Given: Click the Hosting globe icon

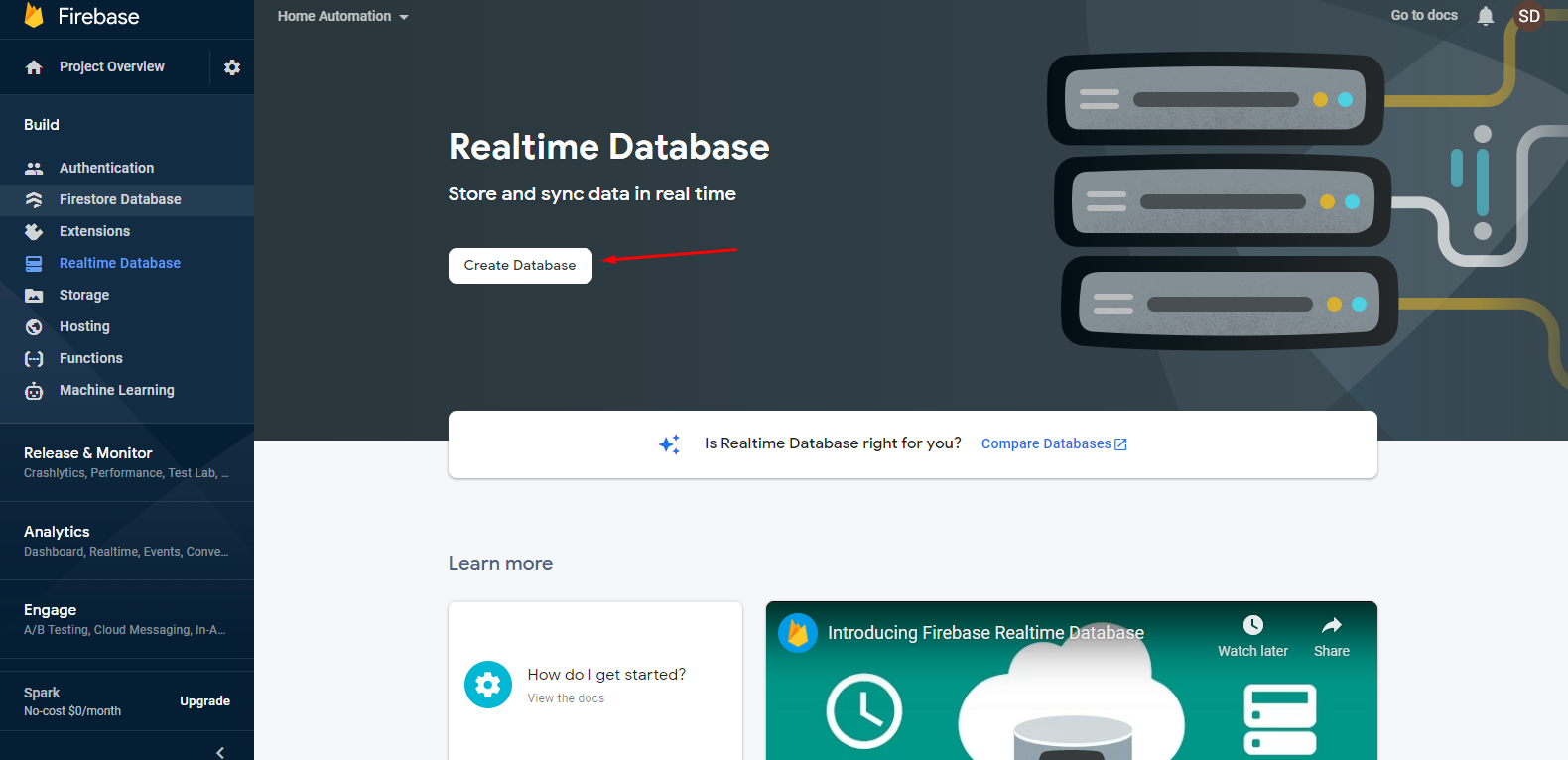Looking at the screenshot, I should [x=34, y=327].
